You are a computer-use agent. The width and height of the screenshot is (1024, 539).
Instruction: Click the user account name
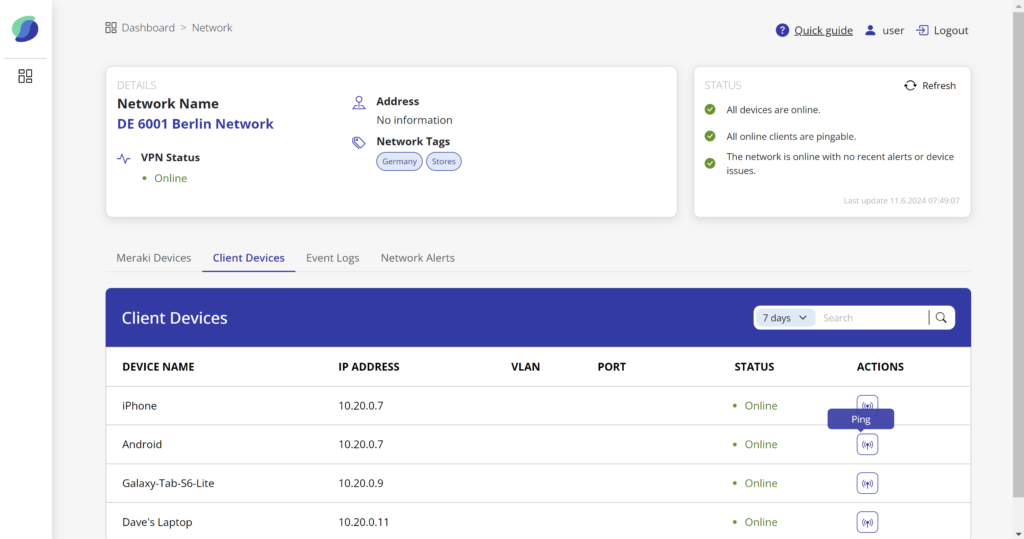pyautogui.click(x=893, y=30)
